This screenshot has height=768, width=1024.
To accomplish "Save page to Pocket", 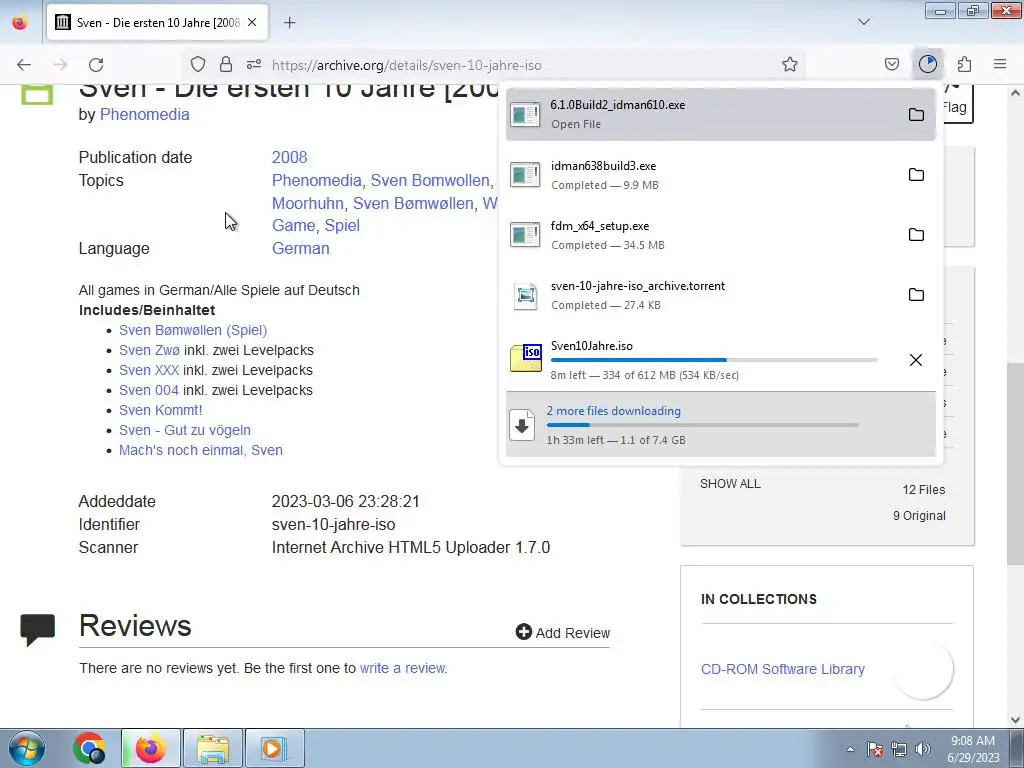I will pyautogui.click(x=892, y=64).
